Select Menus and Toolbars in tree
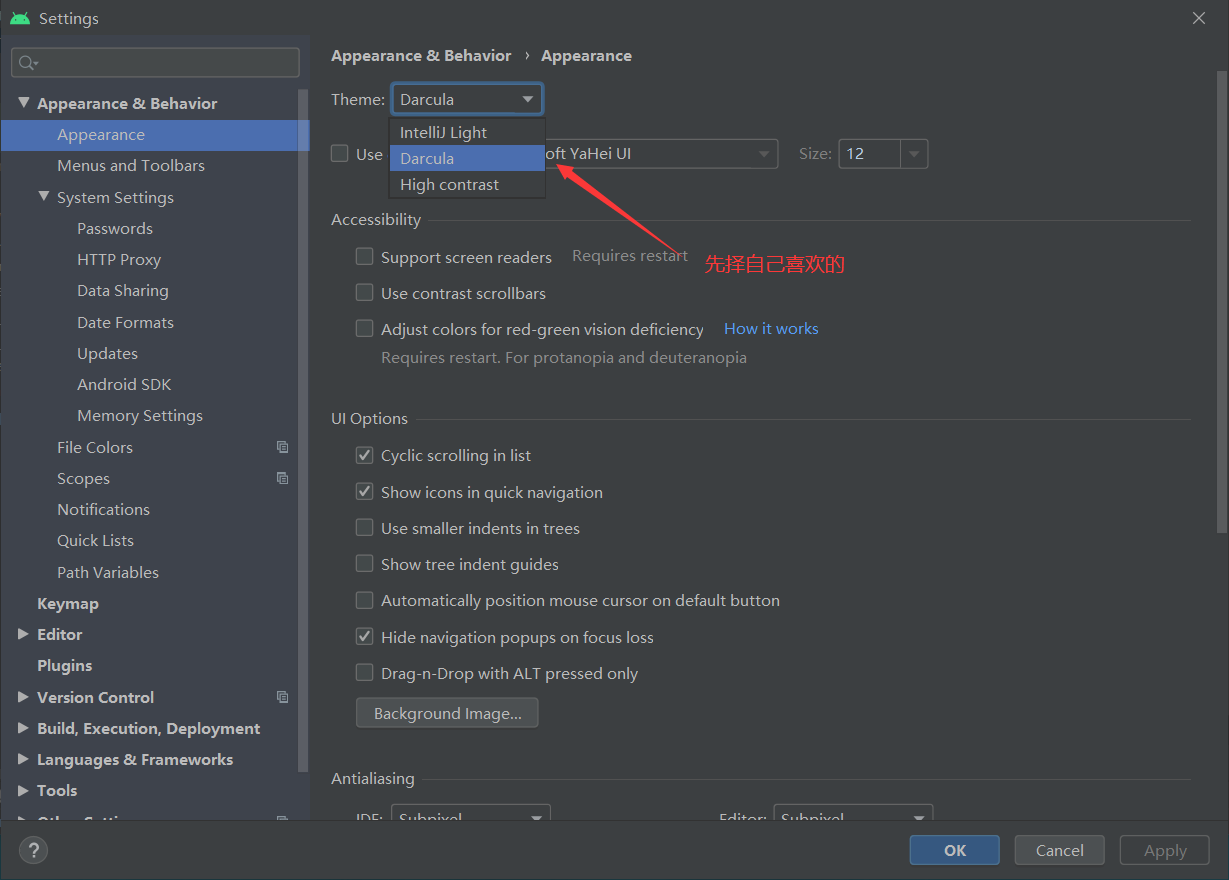 click(131, 165)
